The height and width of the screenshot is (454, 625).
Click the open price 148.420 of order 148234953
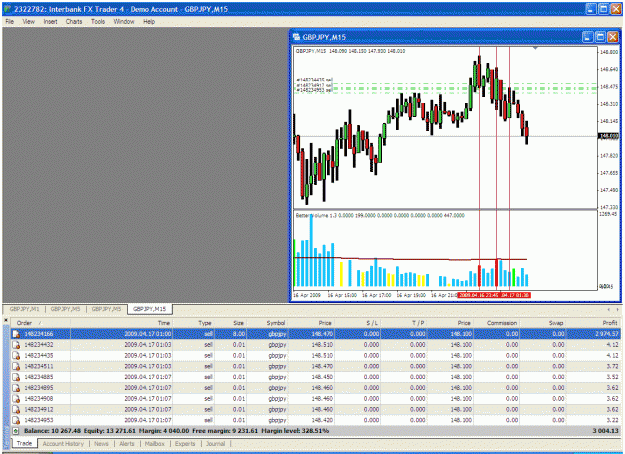(x=322, y=420)
